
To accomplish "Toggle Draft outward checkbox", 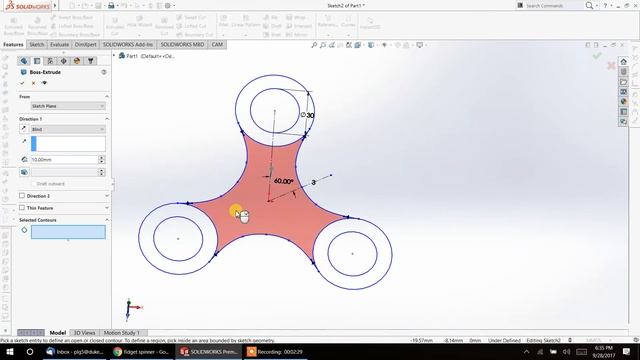I will pyautogui.click(x=33, y=184).
